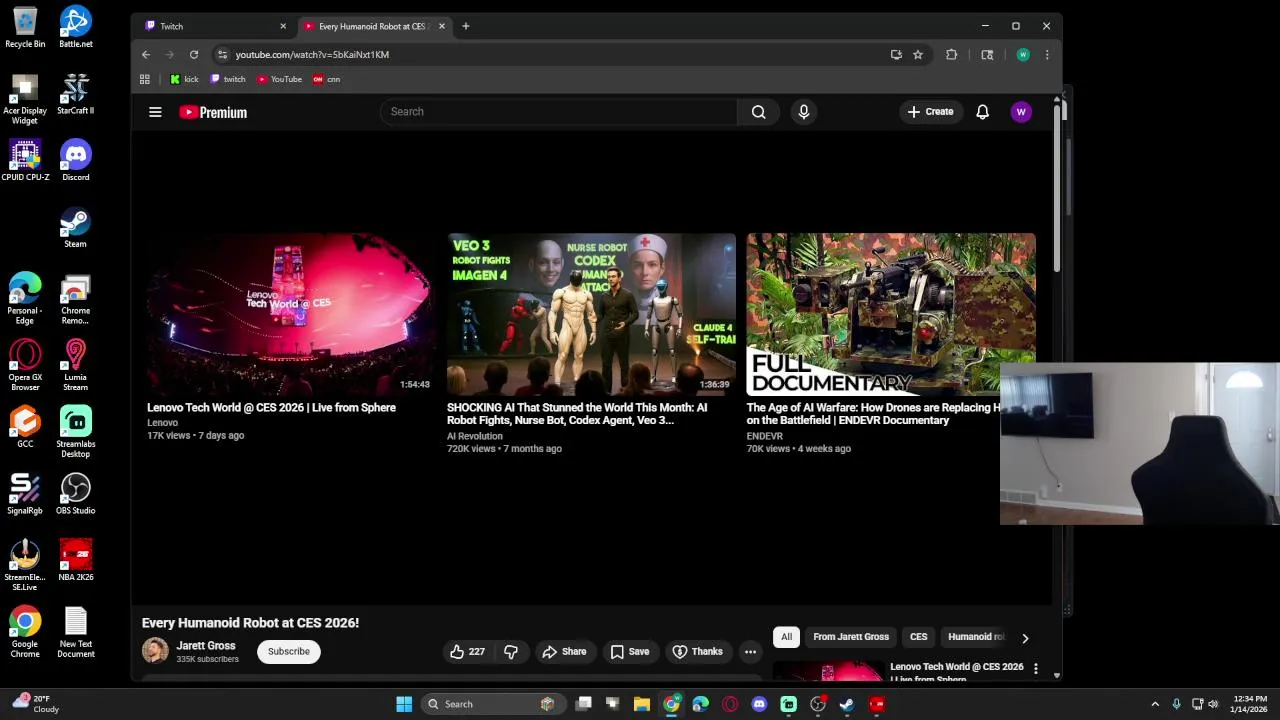
Task: Click the search magnifier button on YouTube
Action: [759, 112]
